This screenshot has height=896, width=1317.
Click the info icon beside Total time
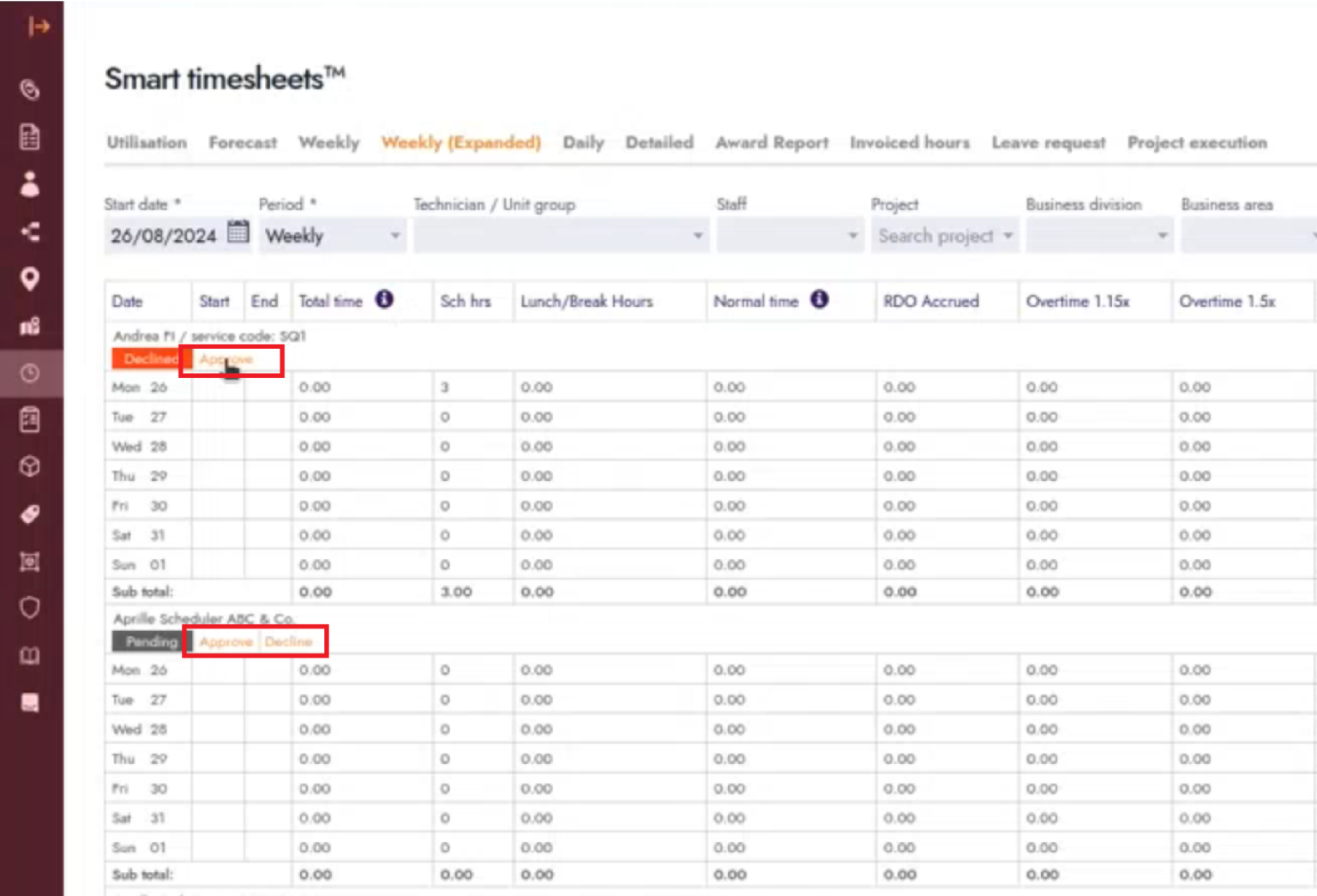[x=385, y=299]
